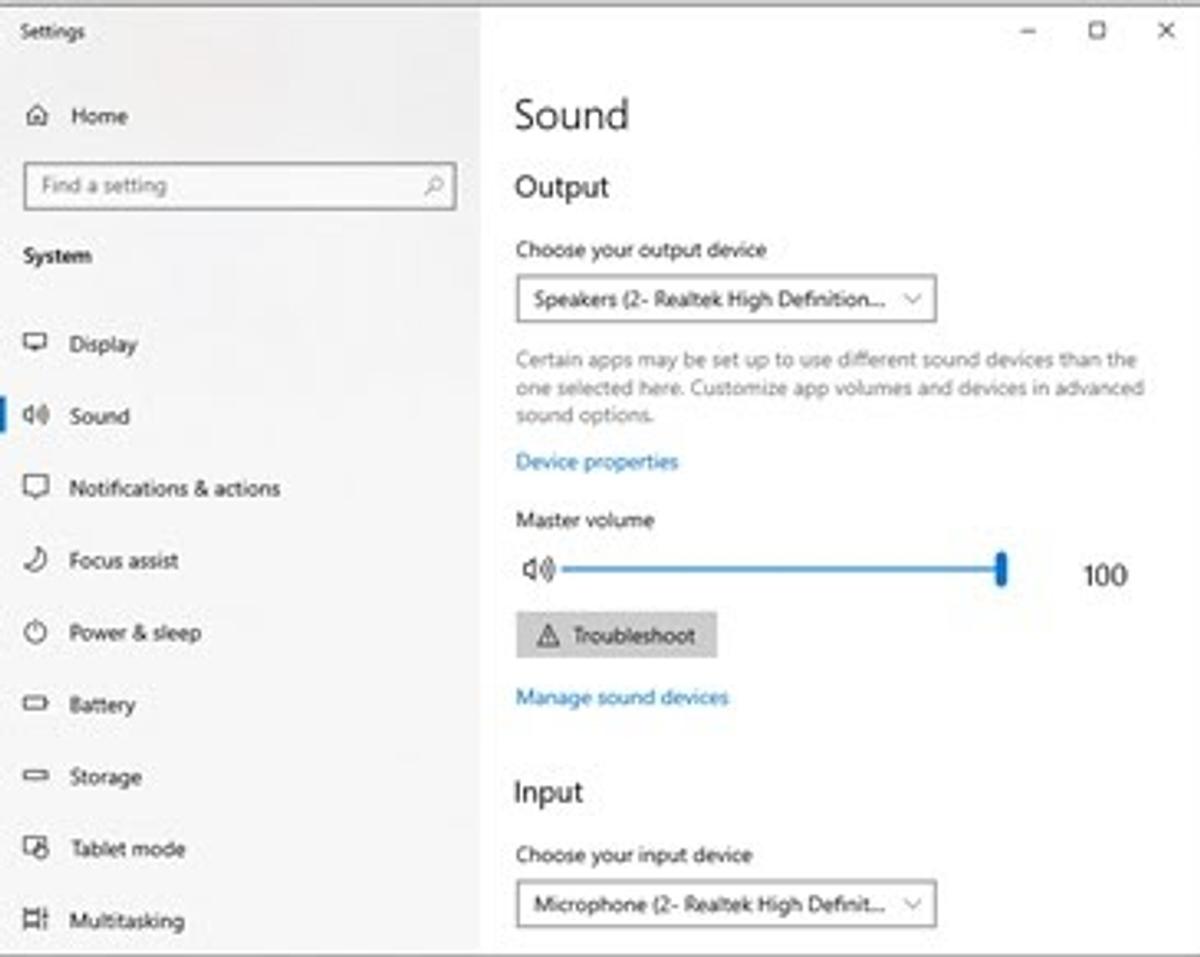Click Manage sound devices
The width and height of the screenshot is (1200, 957).
pos(621,697)
